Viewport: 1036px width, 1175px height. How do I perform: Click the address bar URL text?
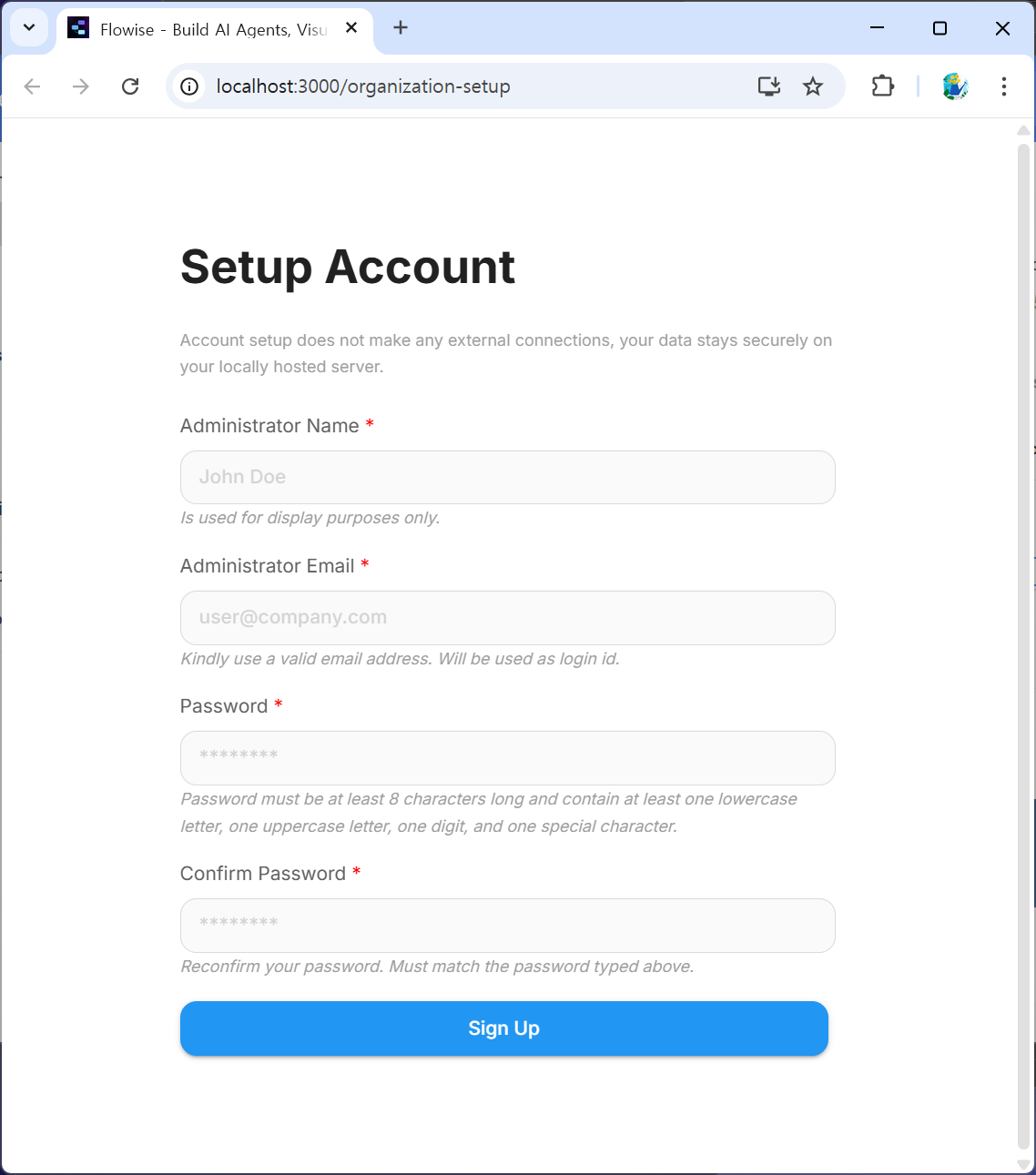[x=363, y=86]
